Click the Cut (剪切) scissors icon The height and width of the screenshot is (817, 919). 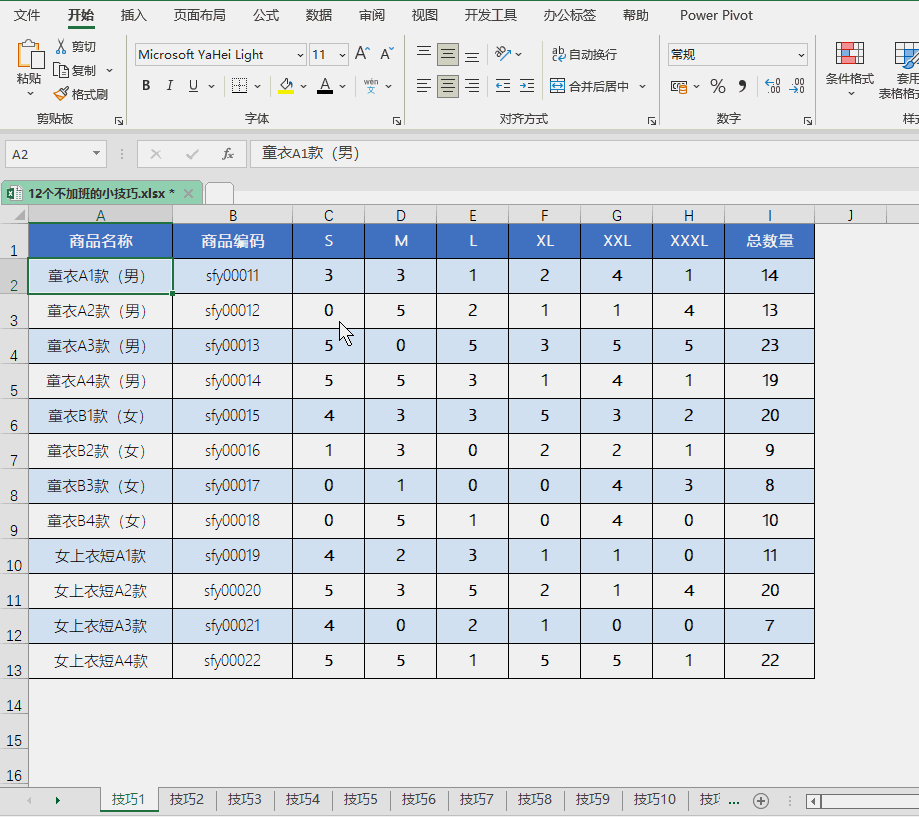tap(61, 47)
